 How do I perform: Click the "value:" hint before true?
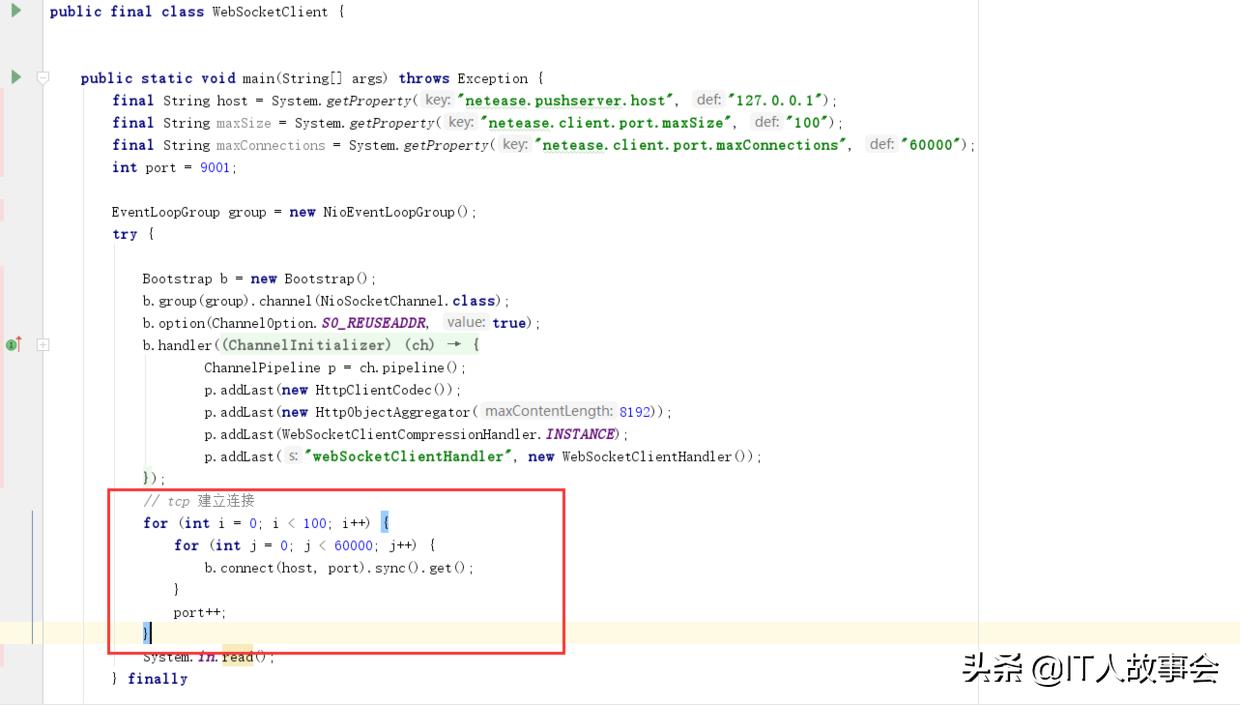[465, 322]
